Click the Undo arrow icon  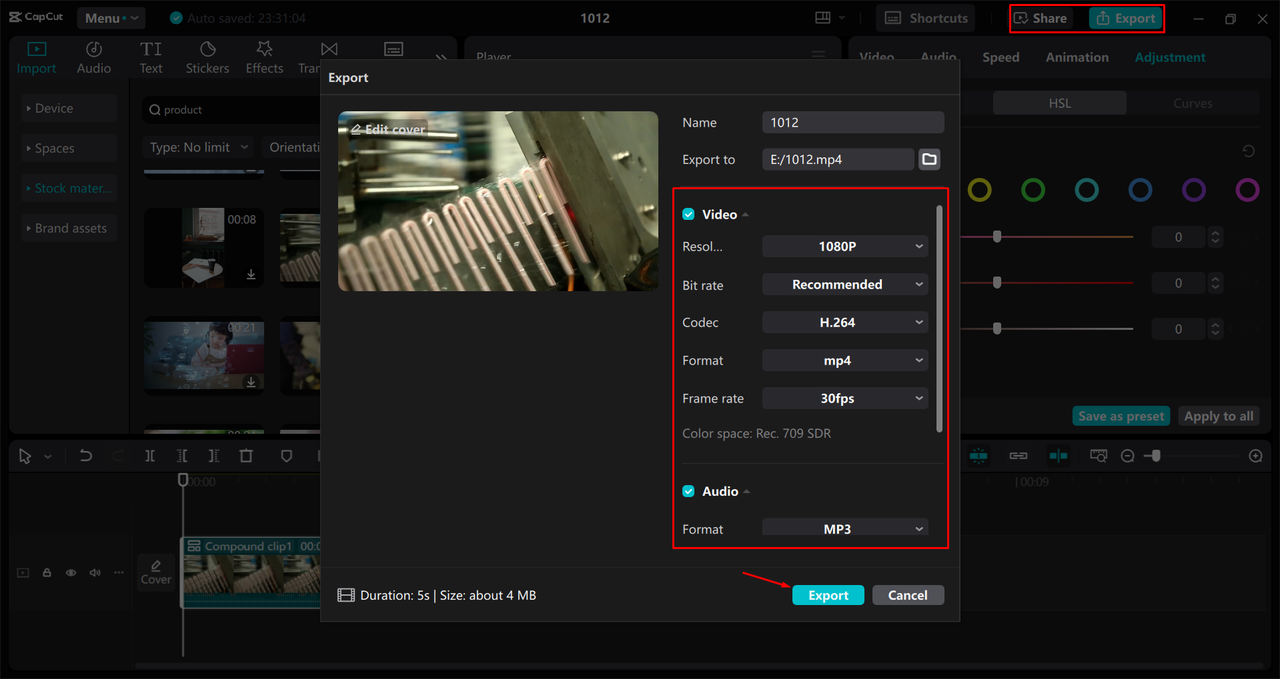[x=86, y=456]
